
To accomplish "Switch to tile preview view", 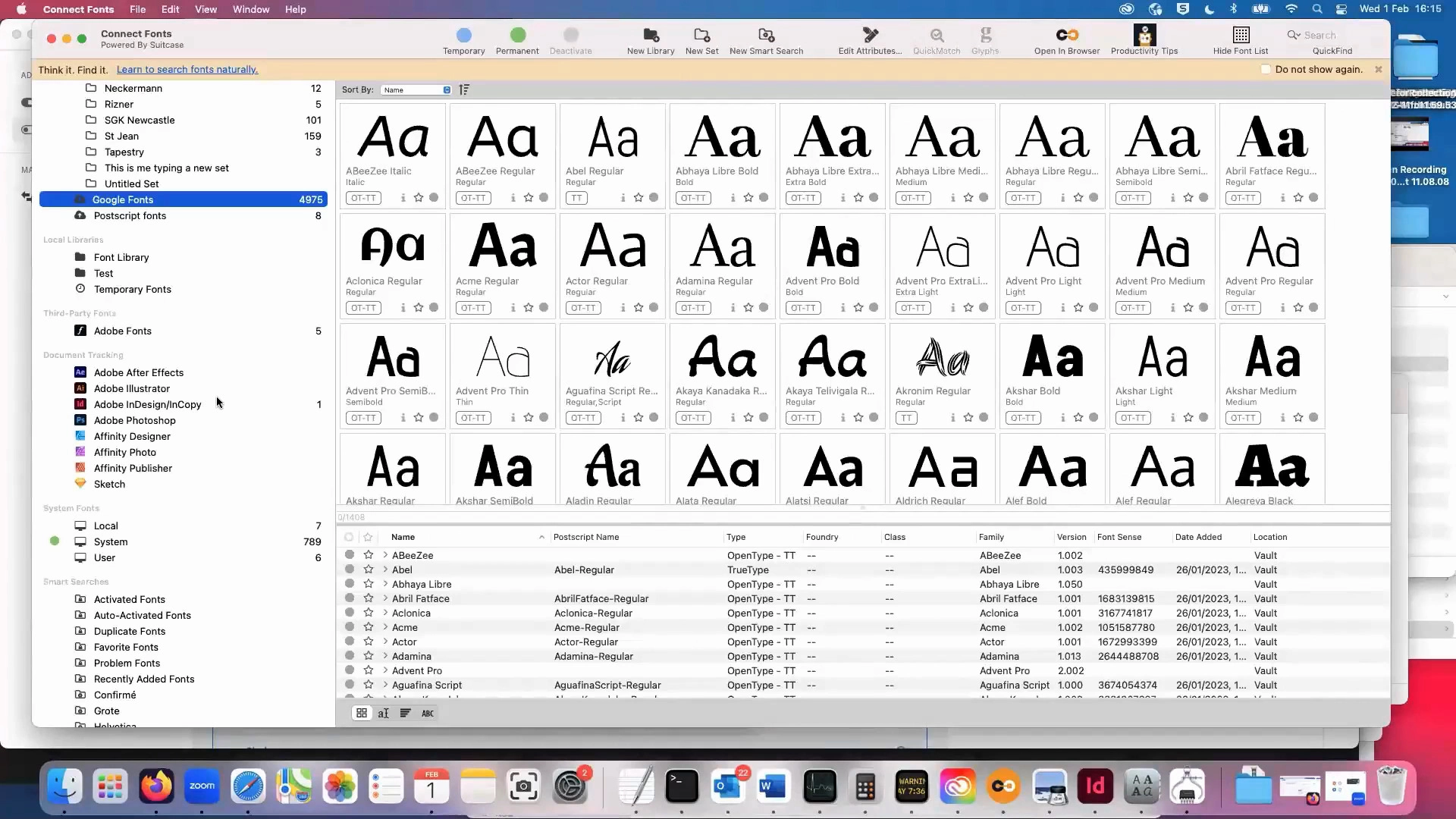I will click(362, 713).
